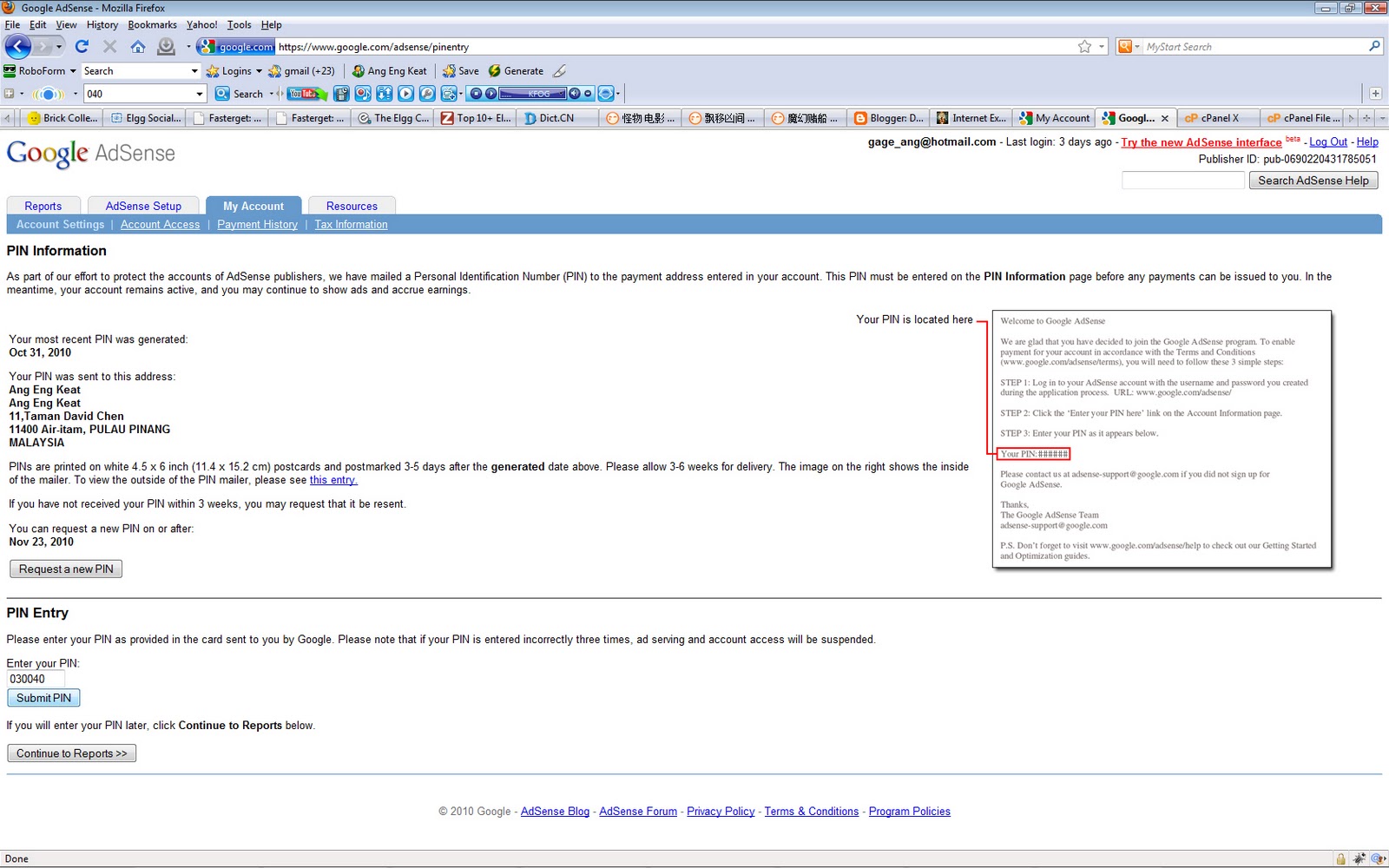
Task: Click the Request a new PIN button
Action: click(x=65, y=569)
